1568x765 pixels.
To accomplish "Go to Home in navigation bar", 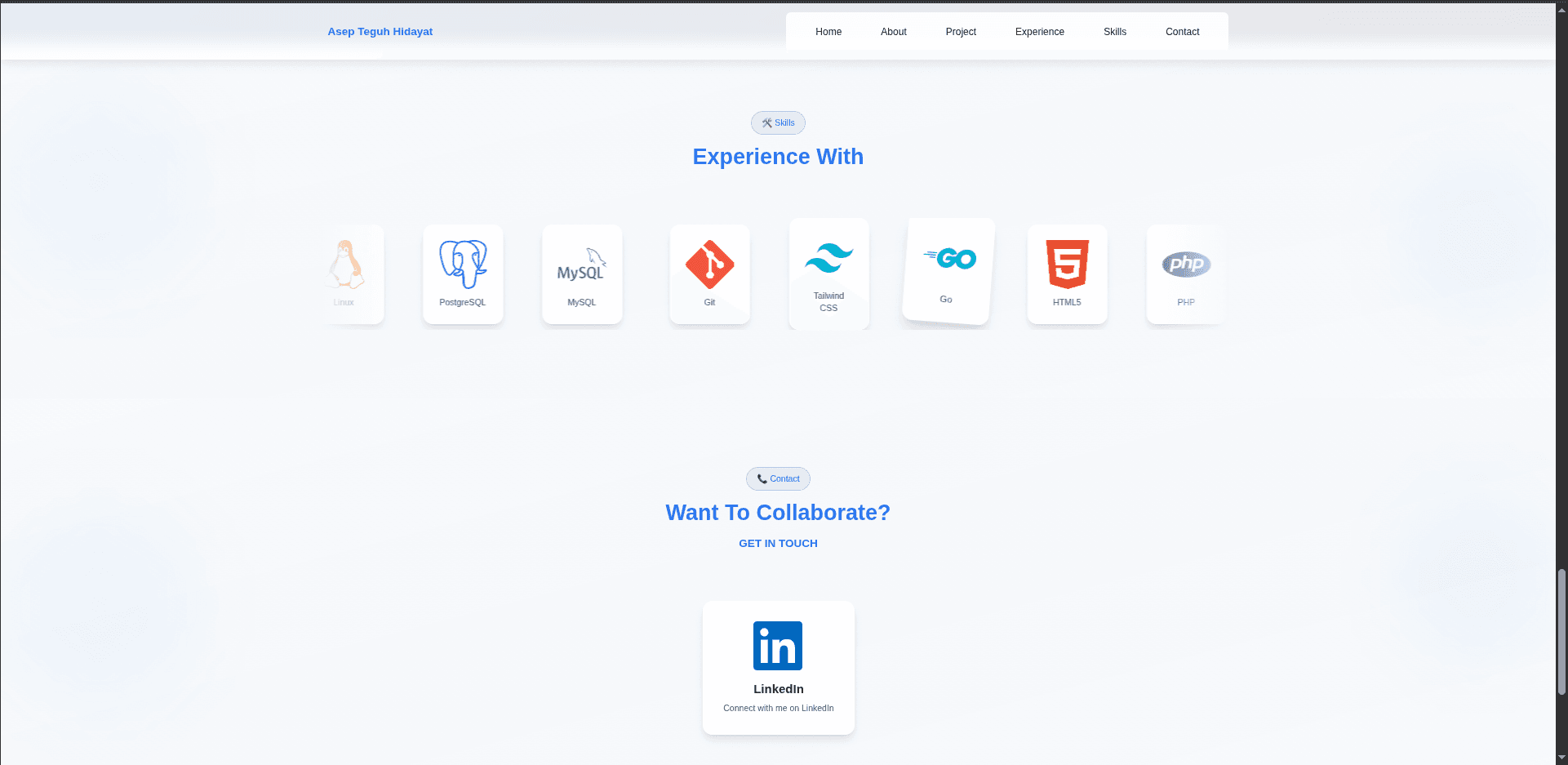I will coord(828,32).
